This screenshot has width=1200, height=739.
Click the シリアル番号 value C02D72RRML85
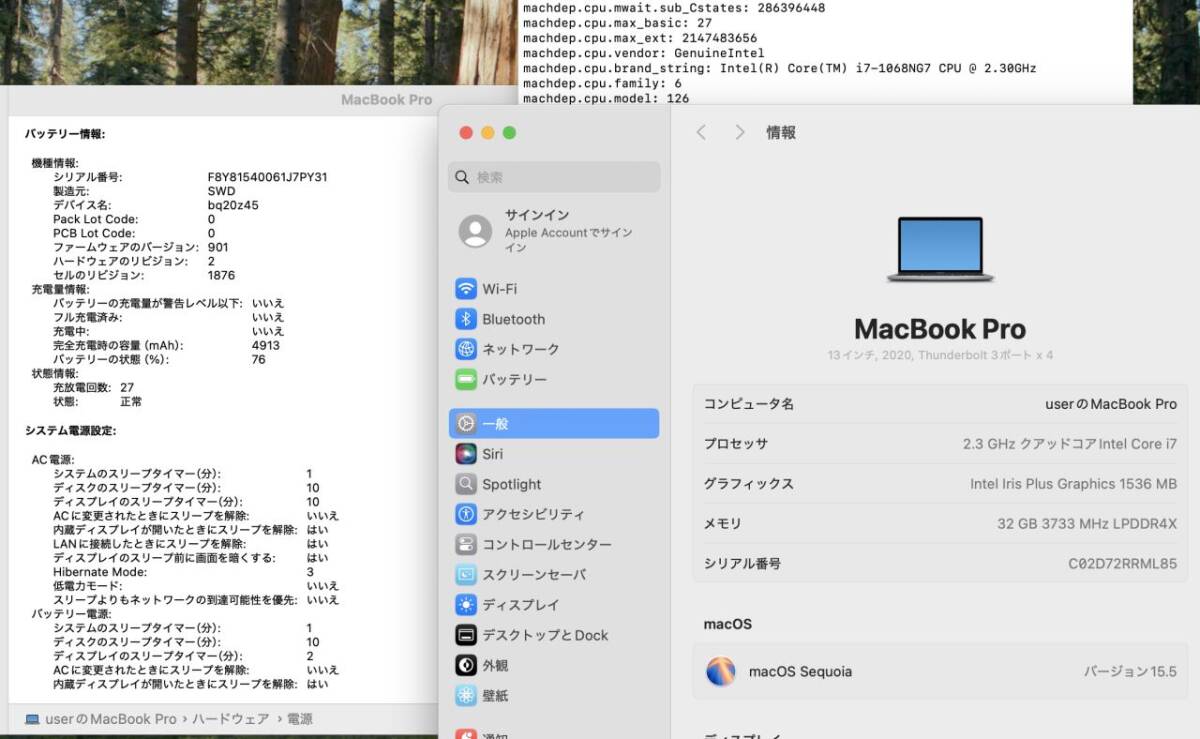[1122, 564]
